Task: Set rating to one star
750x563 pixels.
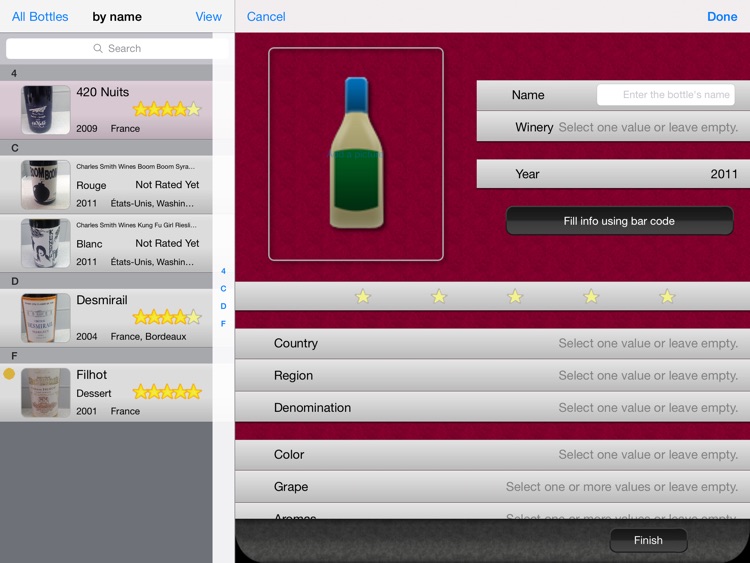Action: 363,297
